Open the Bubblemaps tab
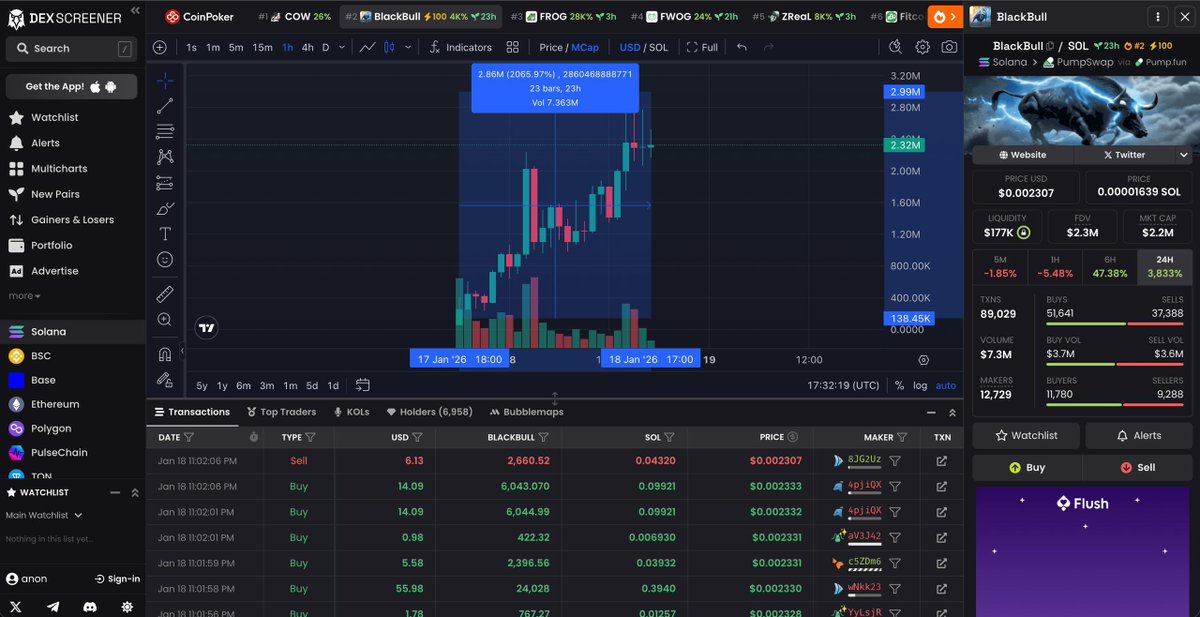 (526, 412)
